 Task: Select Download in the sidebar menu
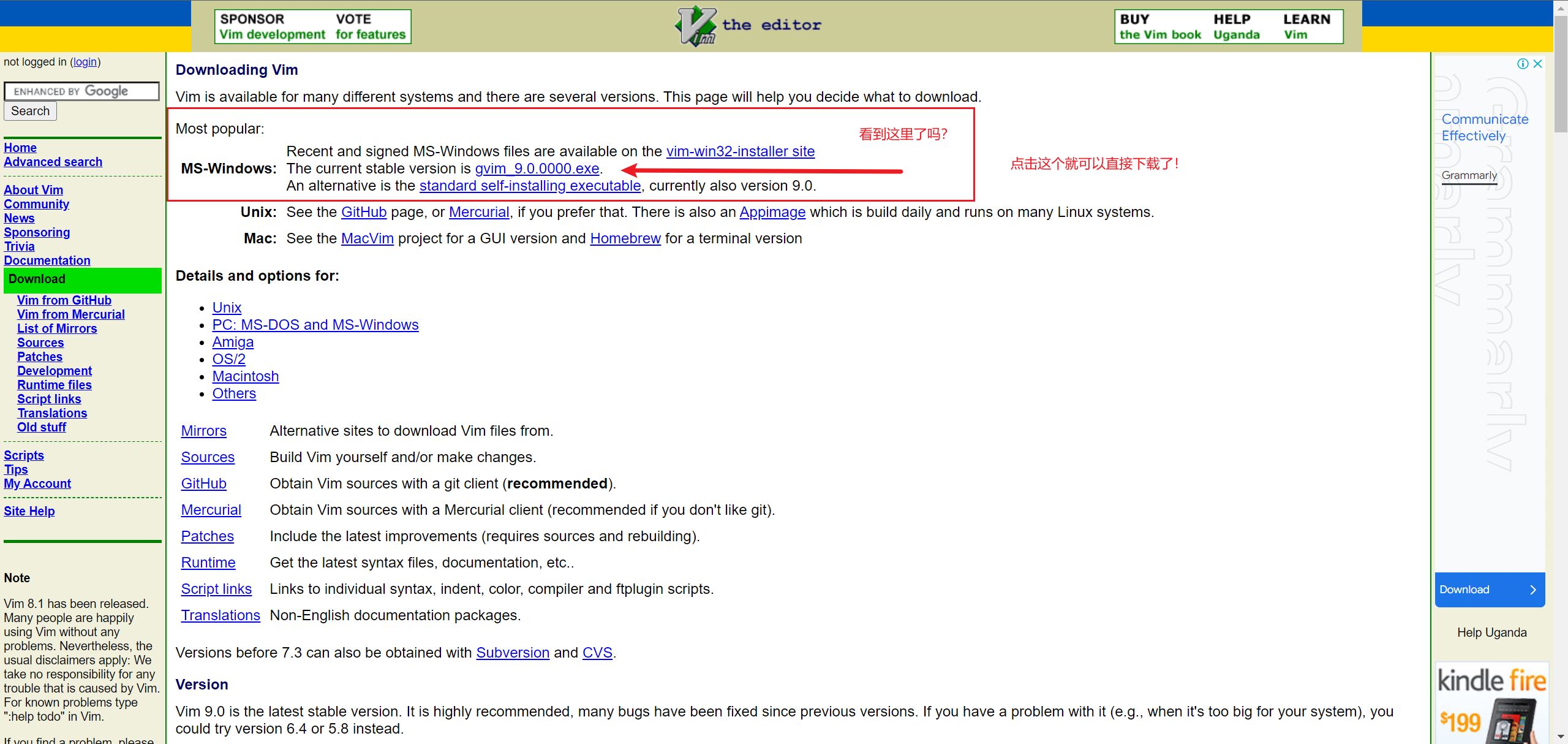pos(37,279)
